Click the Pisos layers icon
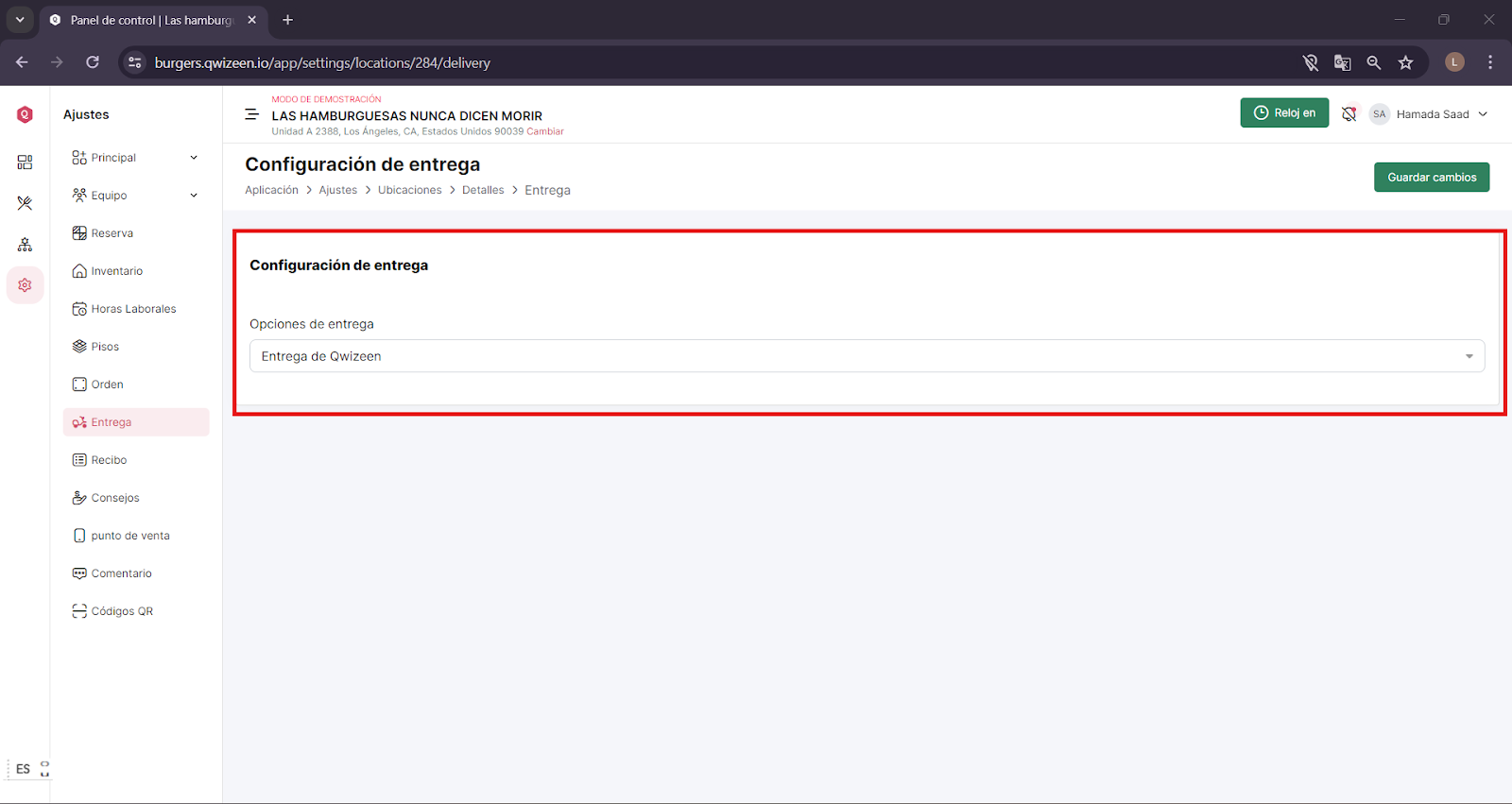1512x804 pixels. [79, 347]
